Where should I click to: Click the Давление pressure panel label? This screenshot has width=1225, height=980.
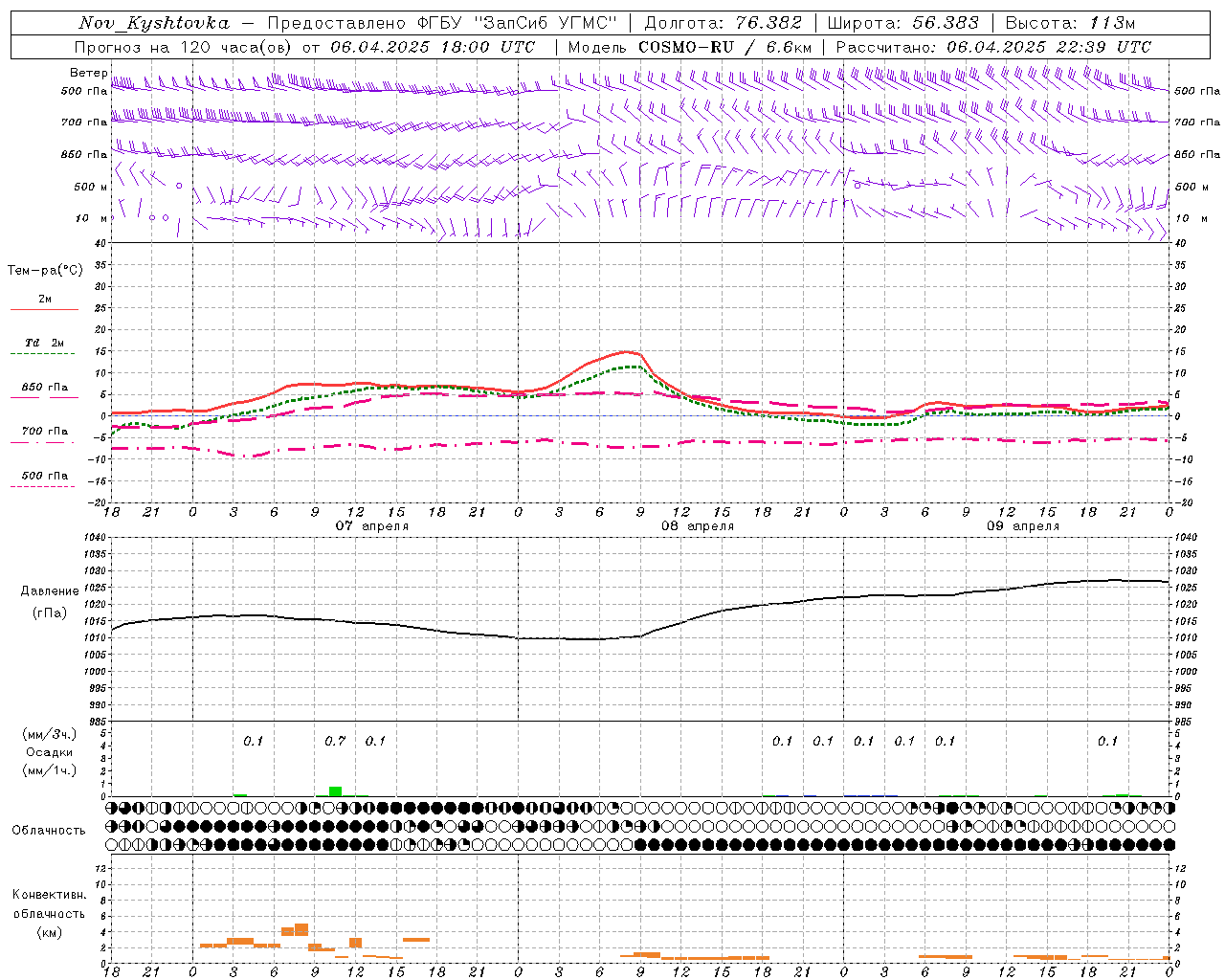tap(50, 591)
